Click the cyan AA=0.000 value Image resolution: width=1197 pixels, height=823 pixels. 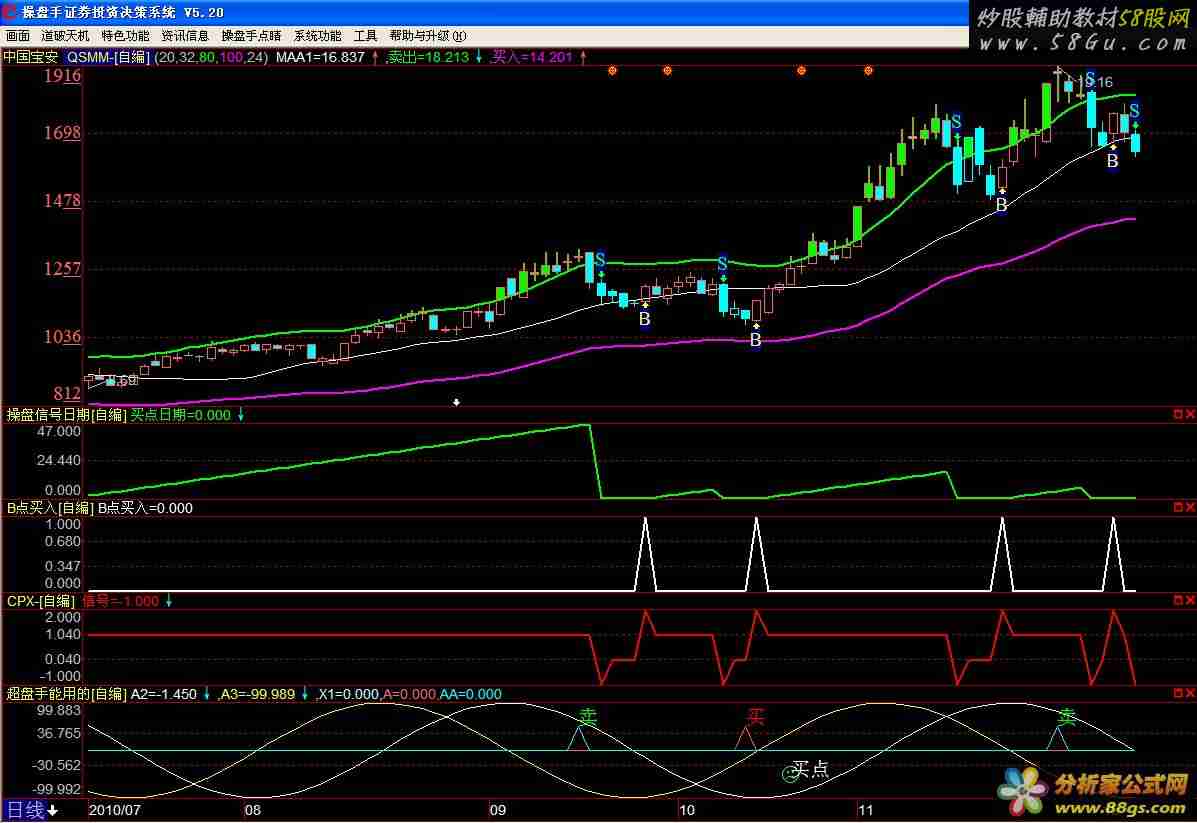coord(470,694)
